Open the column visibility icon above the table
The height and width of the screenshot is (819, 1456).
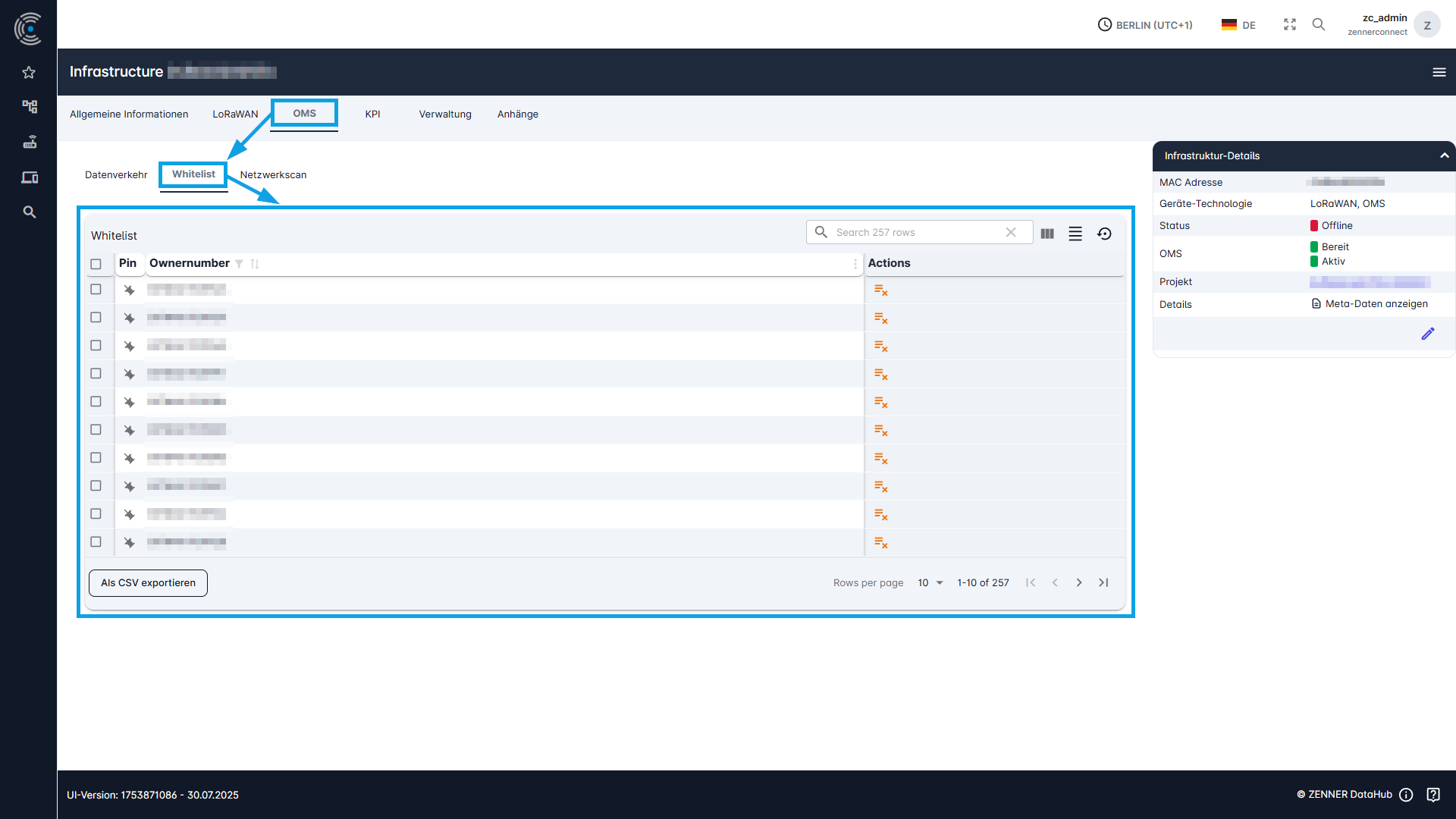[x=1046, y=234]
